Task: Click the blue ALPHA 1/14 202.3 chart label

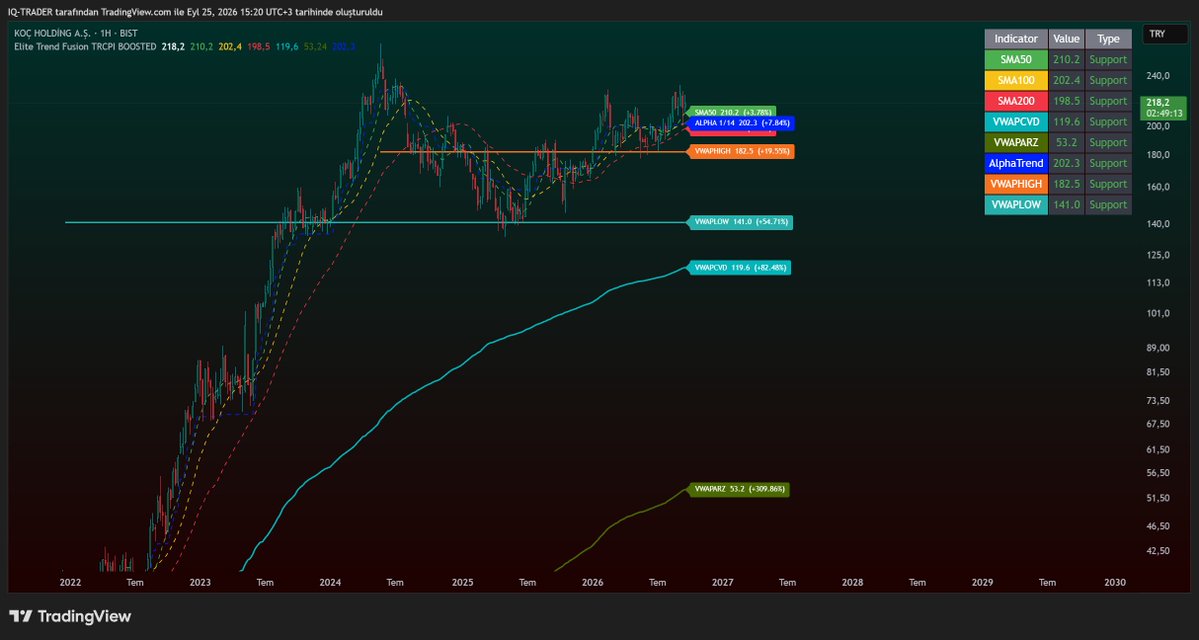Action: 742,122
